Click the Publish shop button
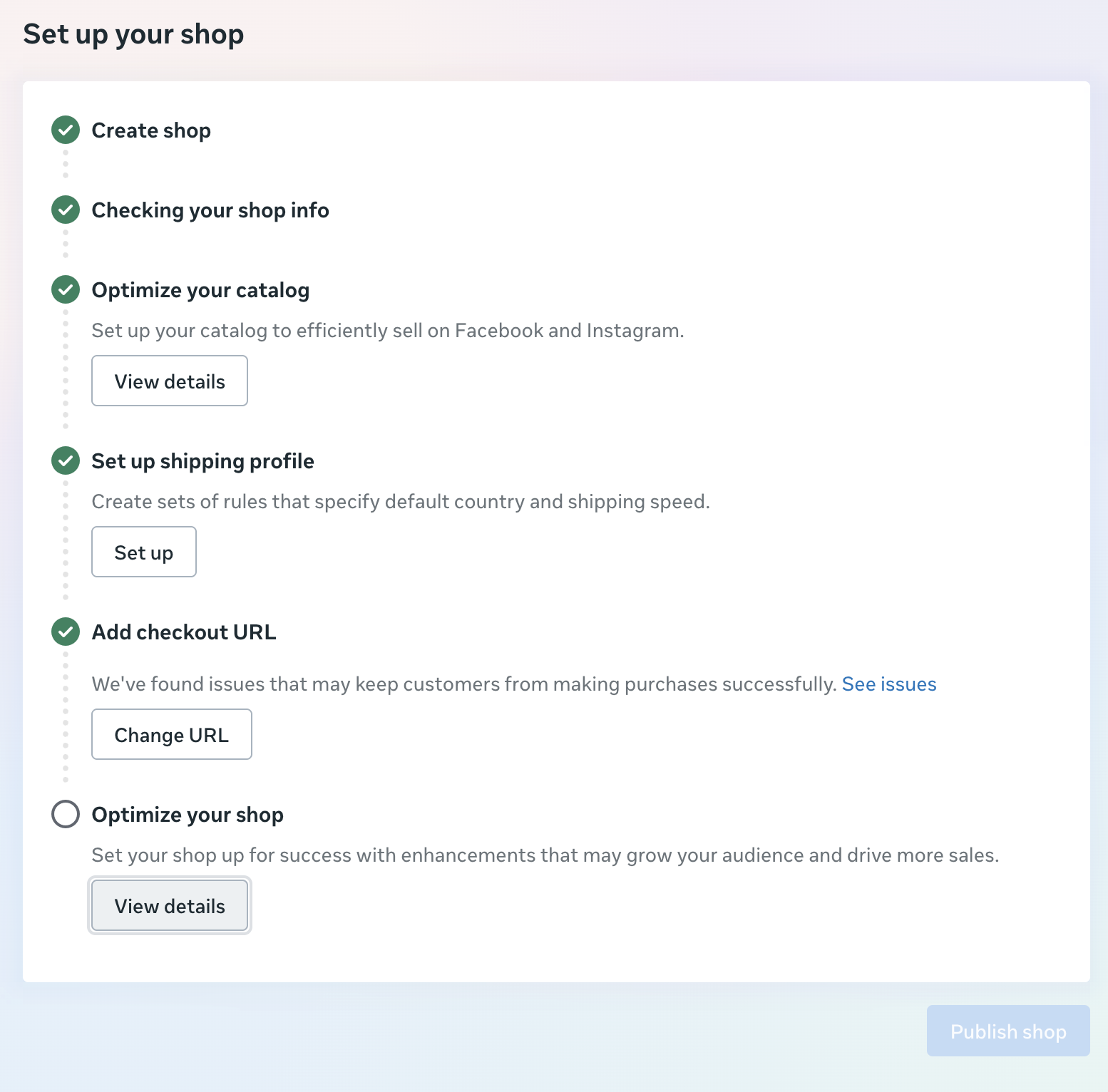The image size is (1108, 1092). [1007, 1031]
